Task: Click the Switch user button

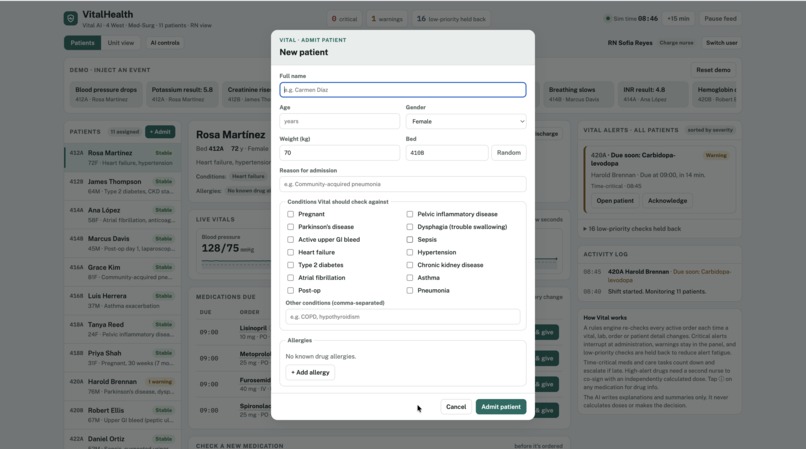Action: 721,43
